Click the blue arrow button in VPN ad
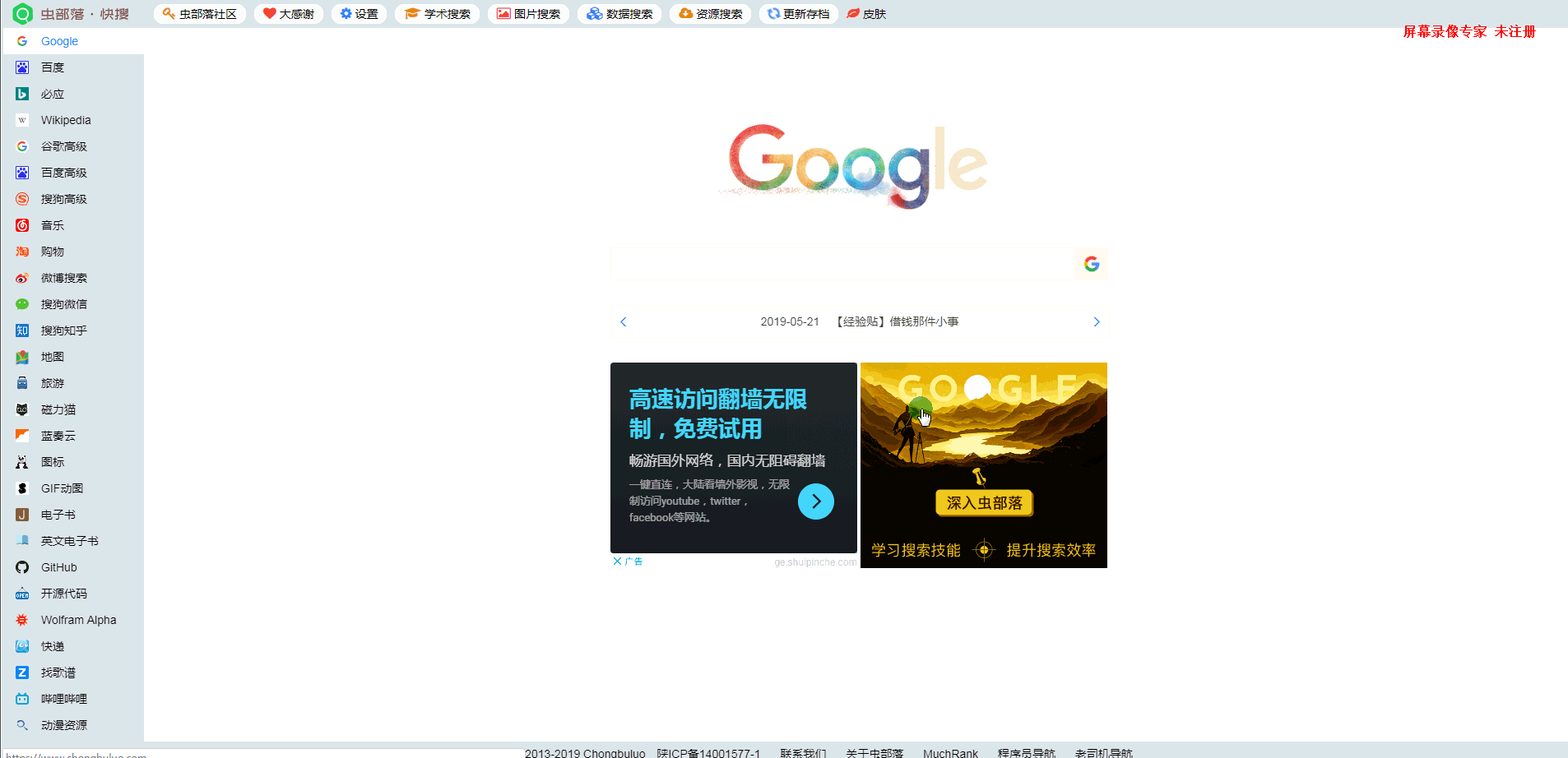Viewport: 1568px width, 758px height. pos(816,501)
